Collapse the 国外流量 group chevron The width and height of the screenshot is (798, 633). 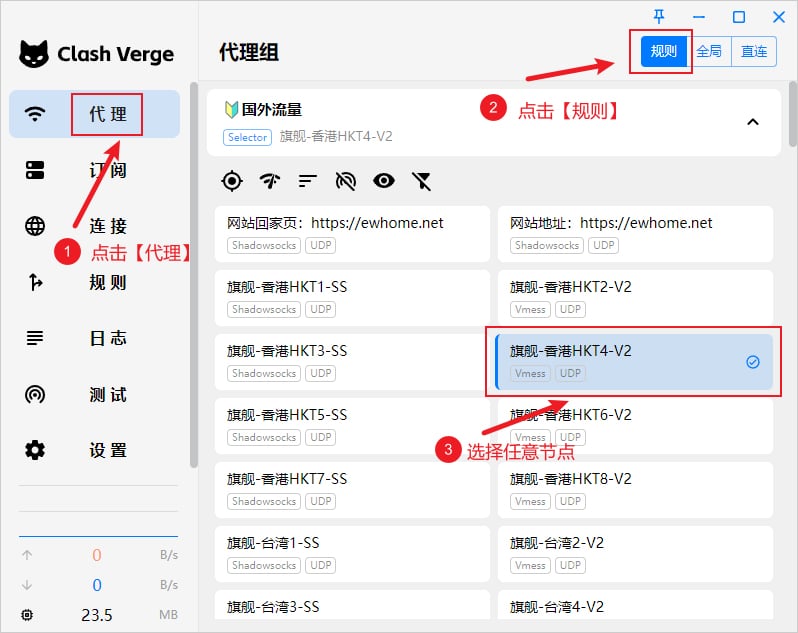[753, 122]
